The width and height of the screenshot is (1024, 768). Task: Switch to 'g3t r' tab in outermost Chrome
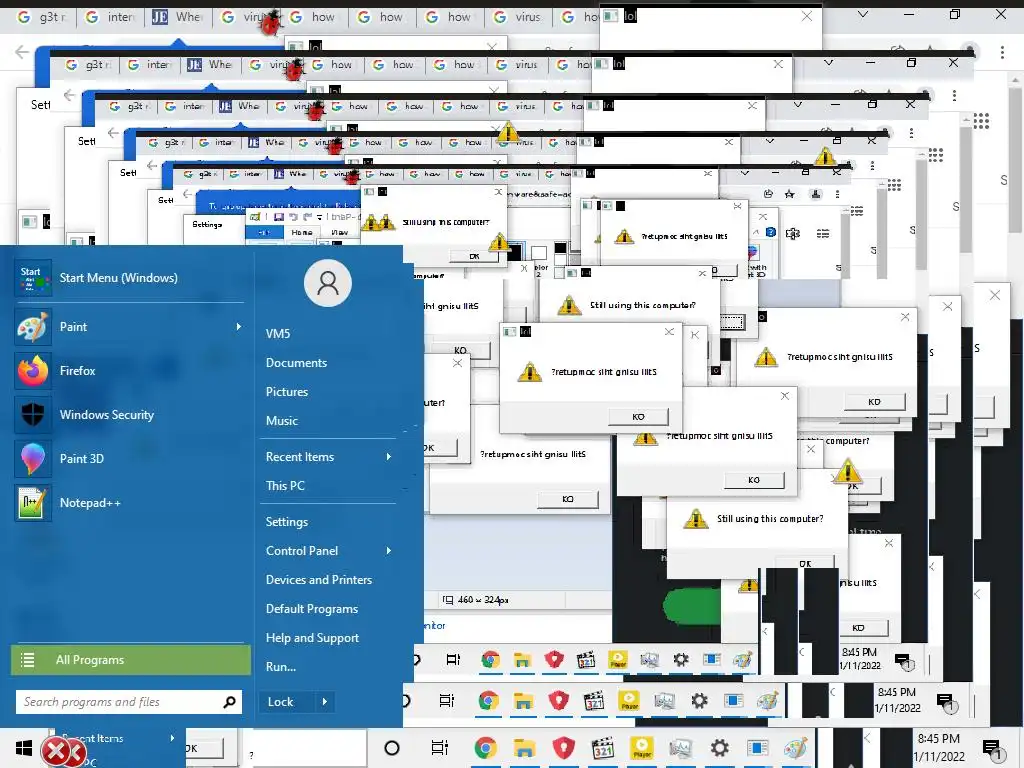(x=43, y=17)
